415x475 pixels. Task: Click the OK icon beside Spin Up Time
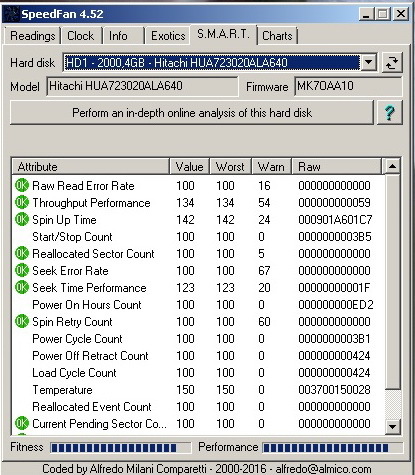[x=22, y=219]
